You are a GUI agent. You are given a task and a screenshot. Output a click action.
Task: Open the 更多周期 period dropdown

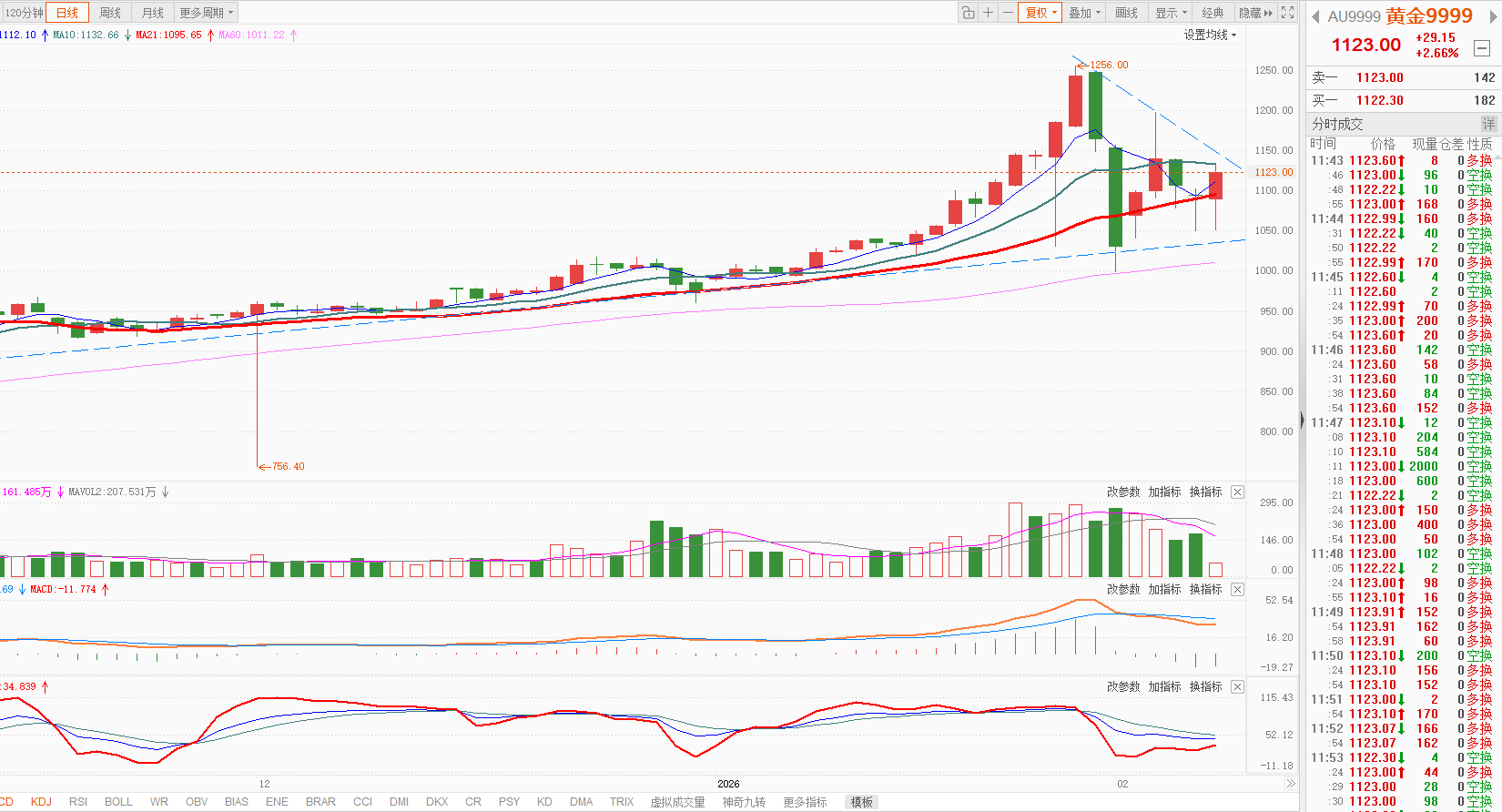206,13
